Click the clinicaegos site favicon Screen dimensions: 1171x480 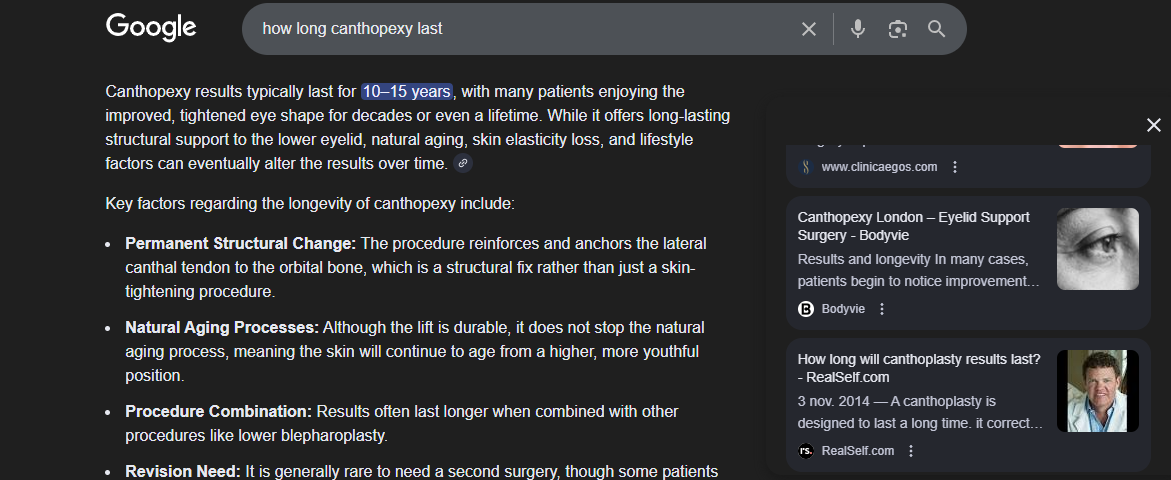click(x=806, y=167)
